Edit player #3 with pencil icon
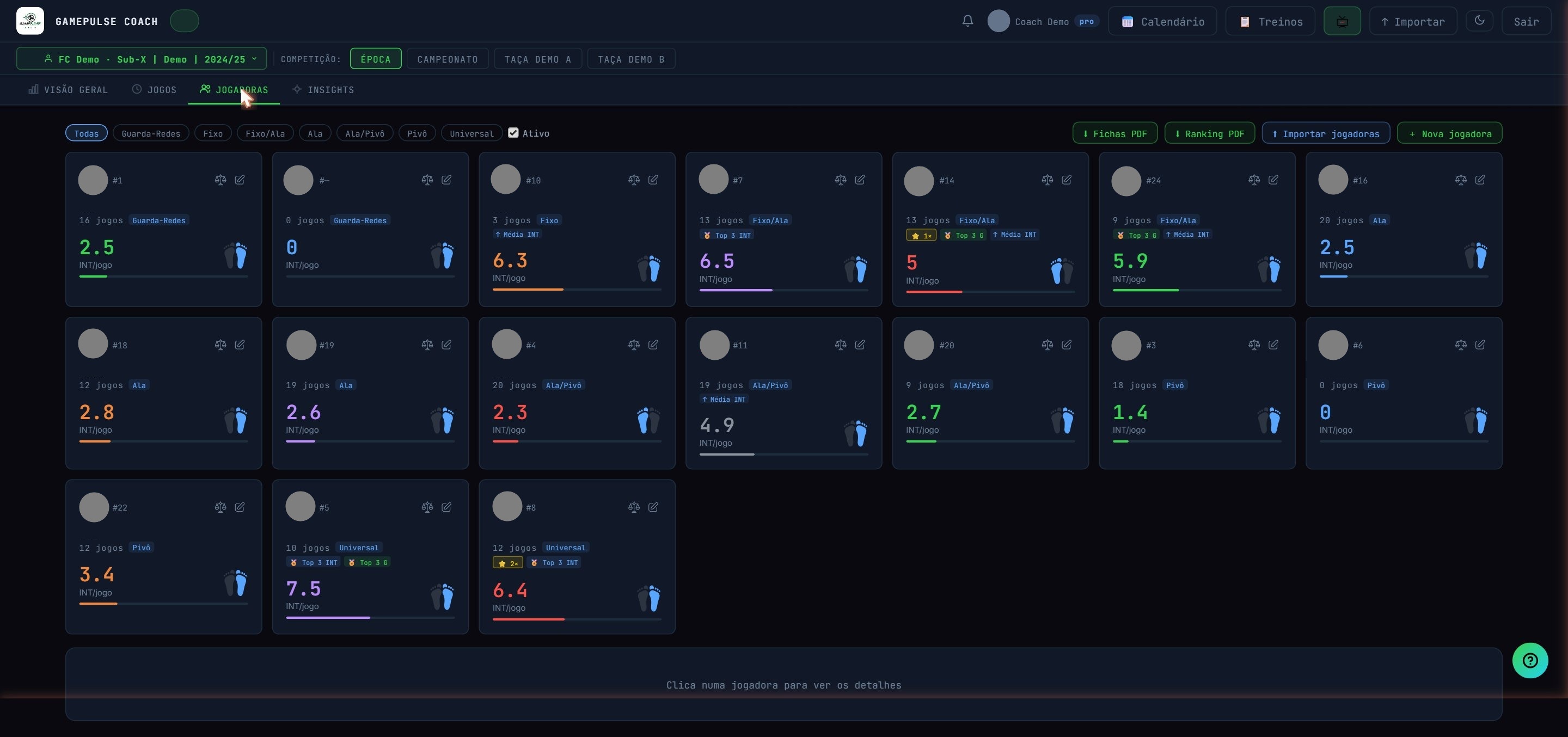Viewport: 1568px width, 737px height. (x=1273, y=345)
